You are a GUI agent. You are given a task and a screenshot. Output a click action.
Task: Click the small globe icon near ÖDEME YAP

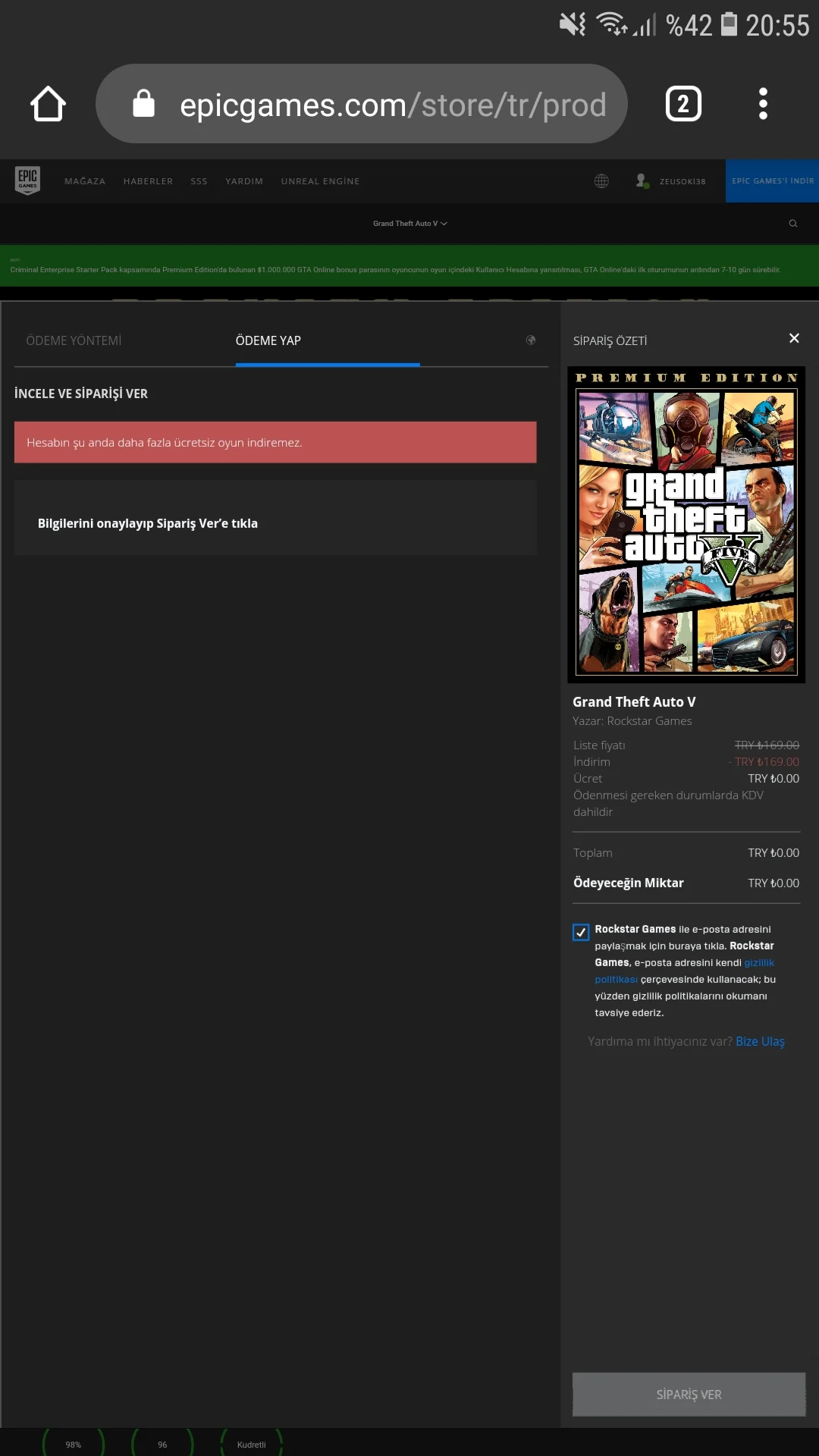coord(531,340)
